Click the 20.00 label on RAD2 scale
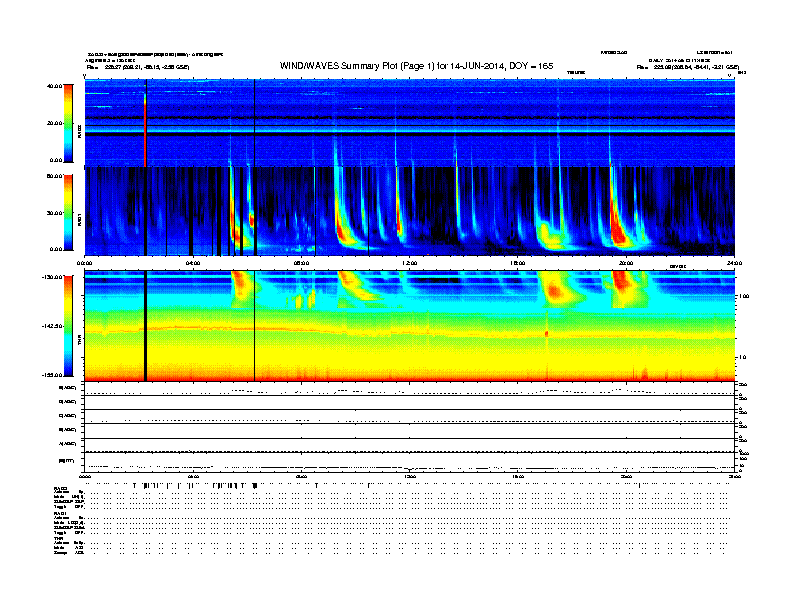Image resolution: width=792 pixels, height=612 pixels. pos(54,123)
